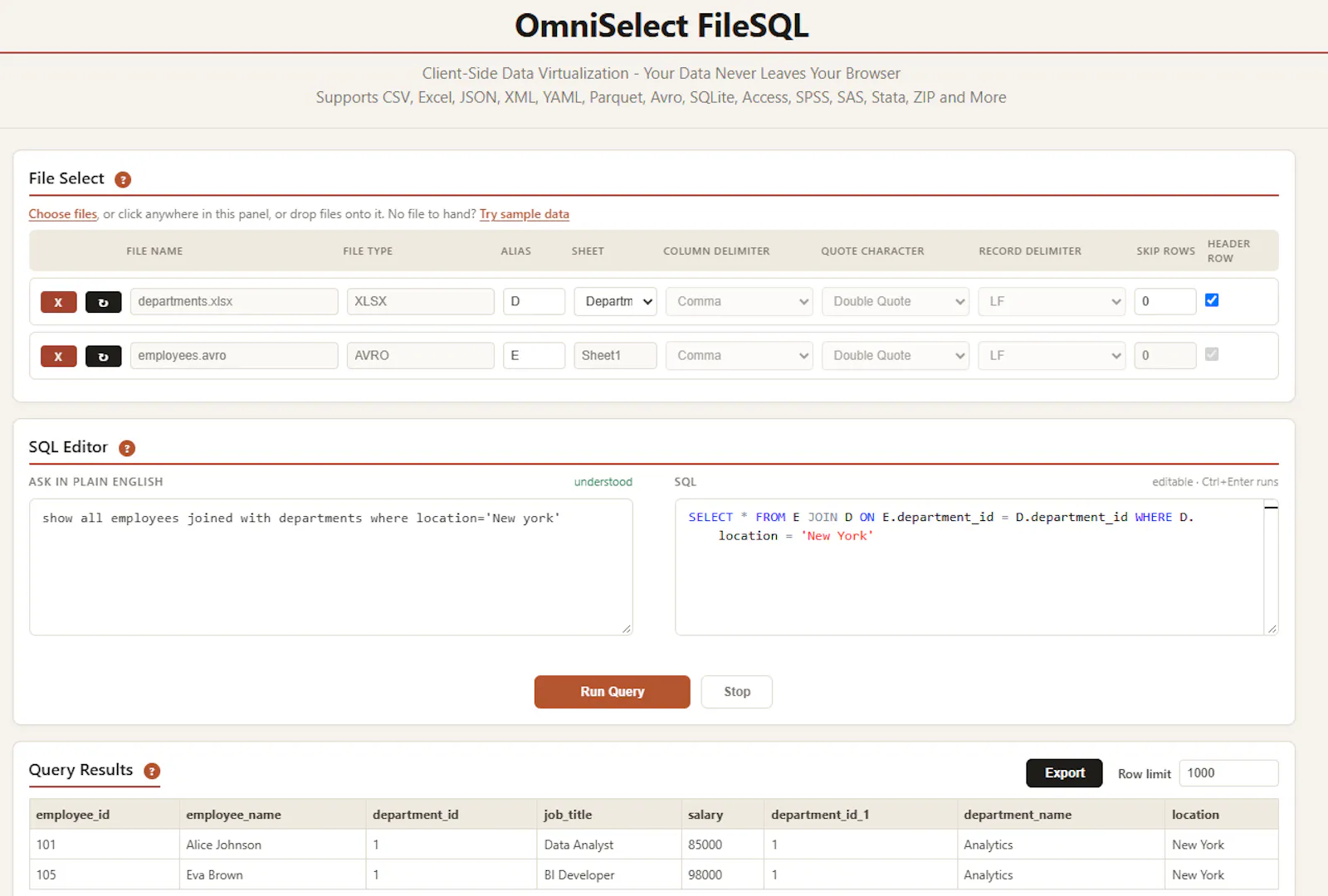Open quote character dropdown for employees.avro
The image size is (1328, 896).
[x=895, y=355]
